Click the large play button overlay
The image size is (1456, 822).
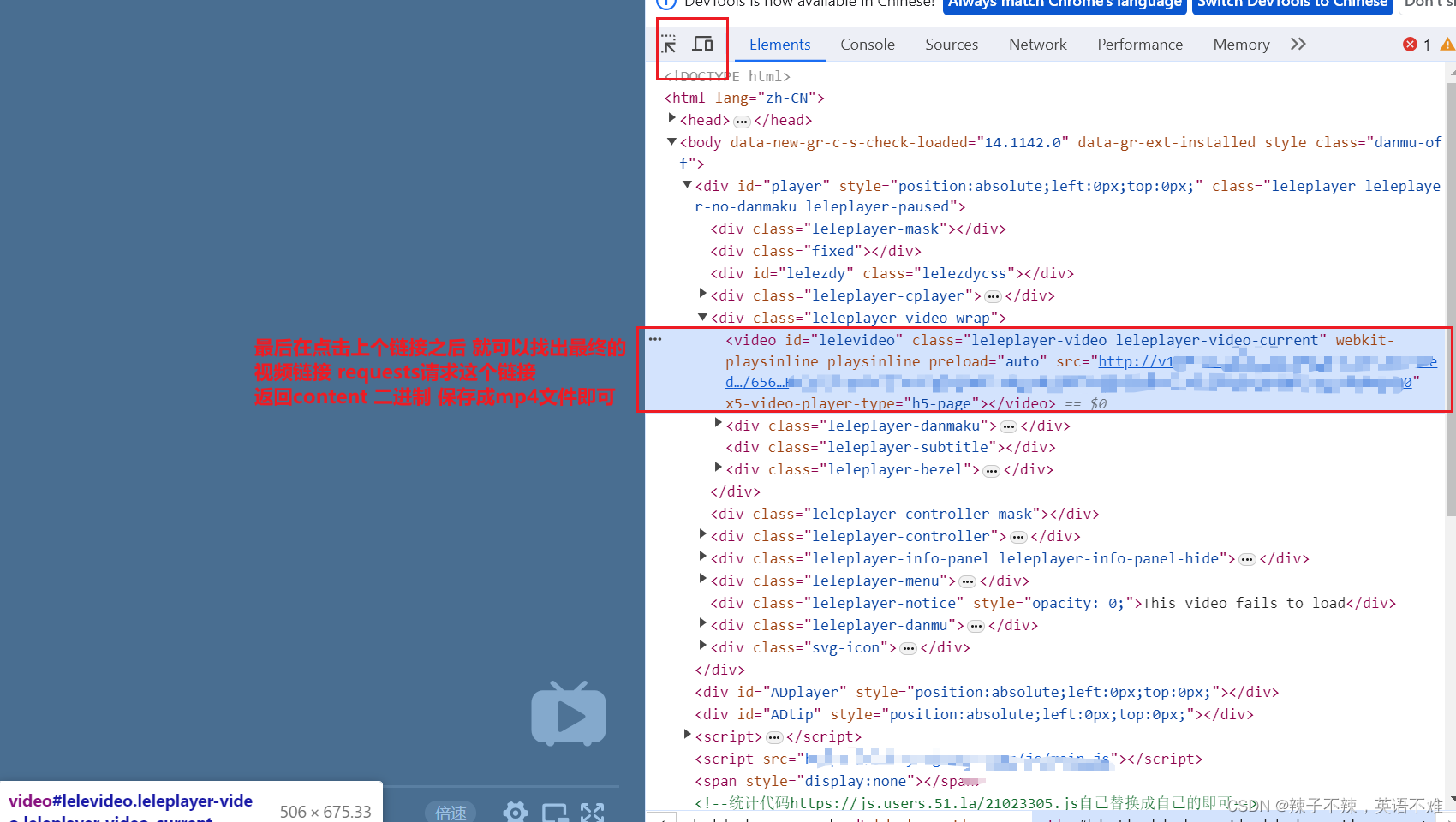[x=569, y=713]
